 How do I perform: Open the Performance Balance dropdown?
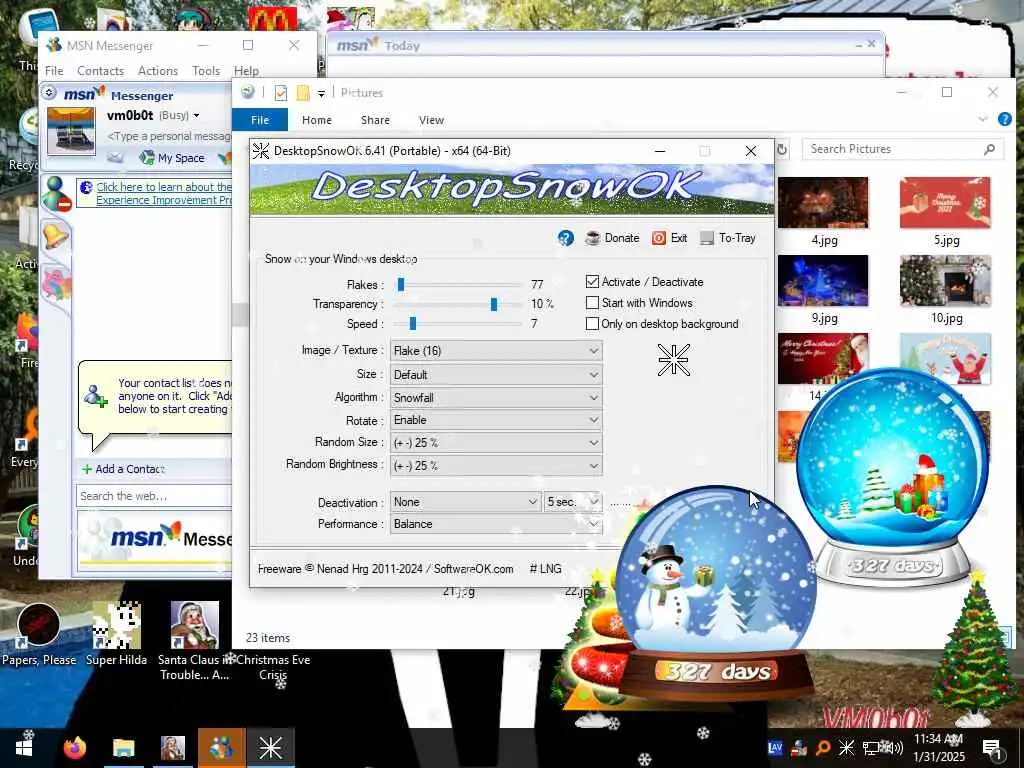[x=496, y=524]
